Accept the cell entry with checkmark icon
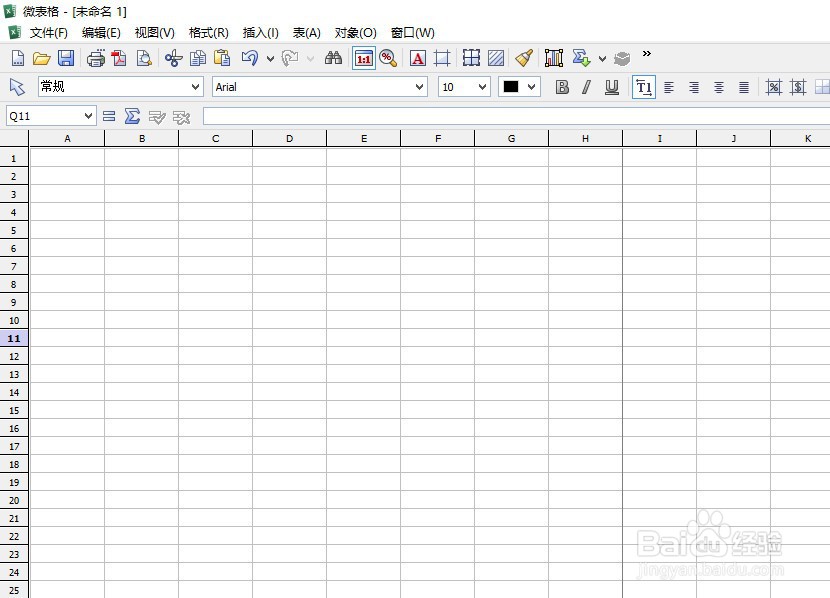This screenshot has height=598, width=830. pyautogui.click(x=157, y=117)
